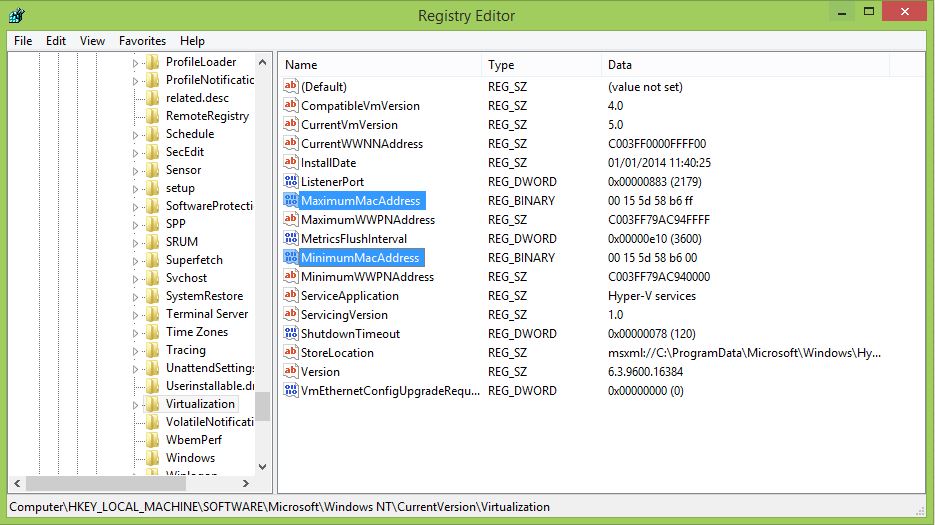The width and height of the screenshot is (935, 525).
Task: Expand the SPP tree node
Action: pos(135,224)
